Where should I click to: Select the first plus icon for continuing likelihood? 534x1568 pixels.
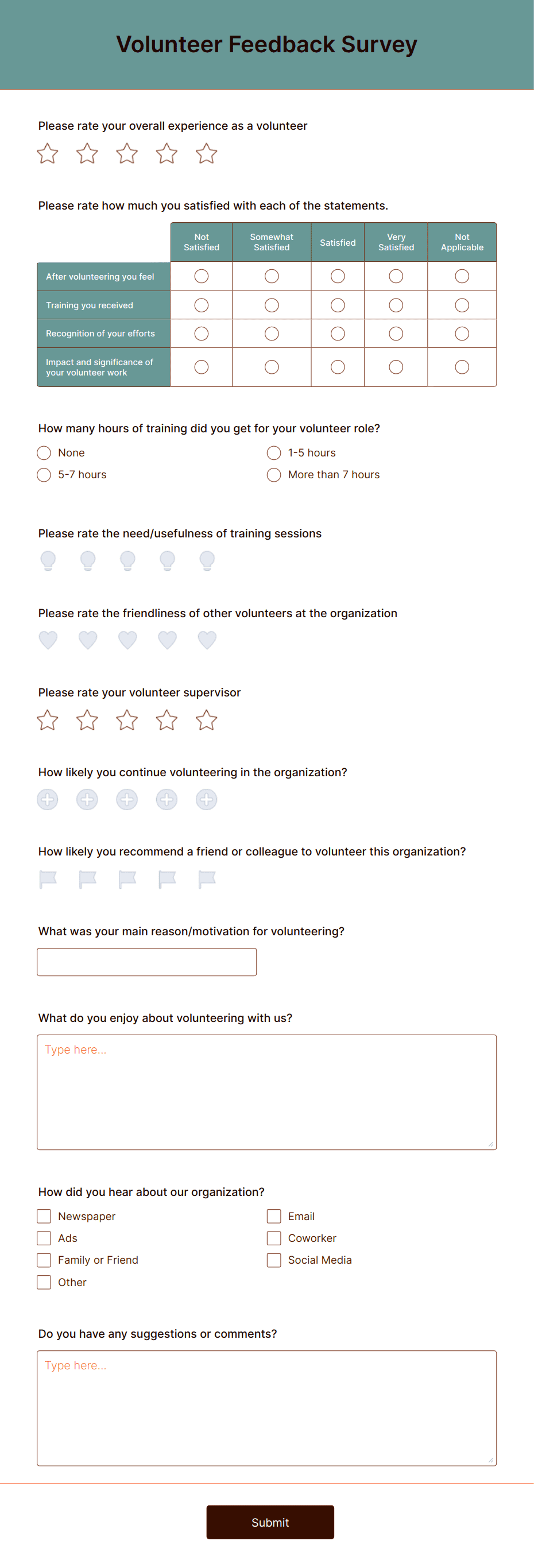(x=48, y=799)
